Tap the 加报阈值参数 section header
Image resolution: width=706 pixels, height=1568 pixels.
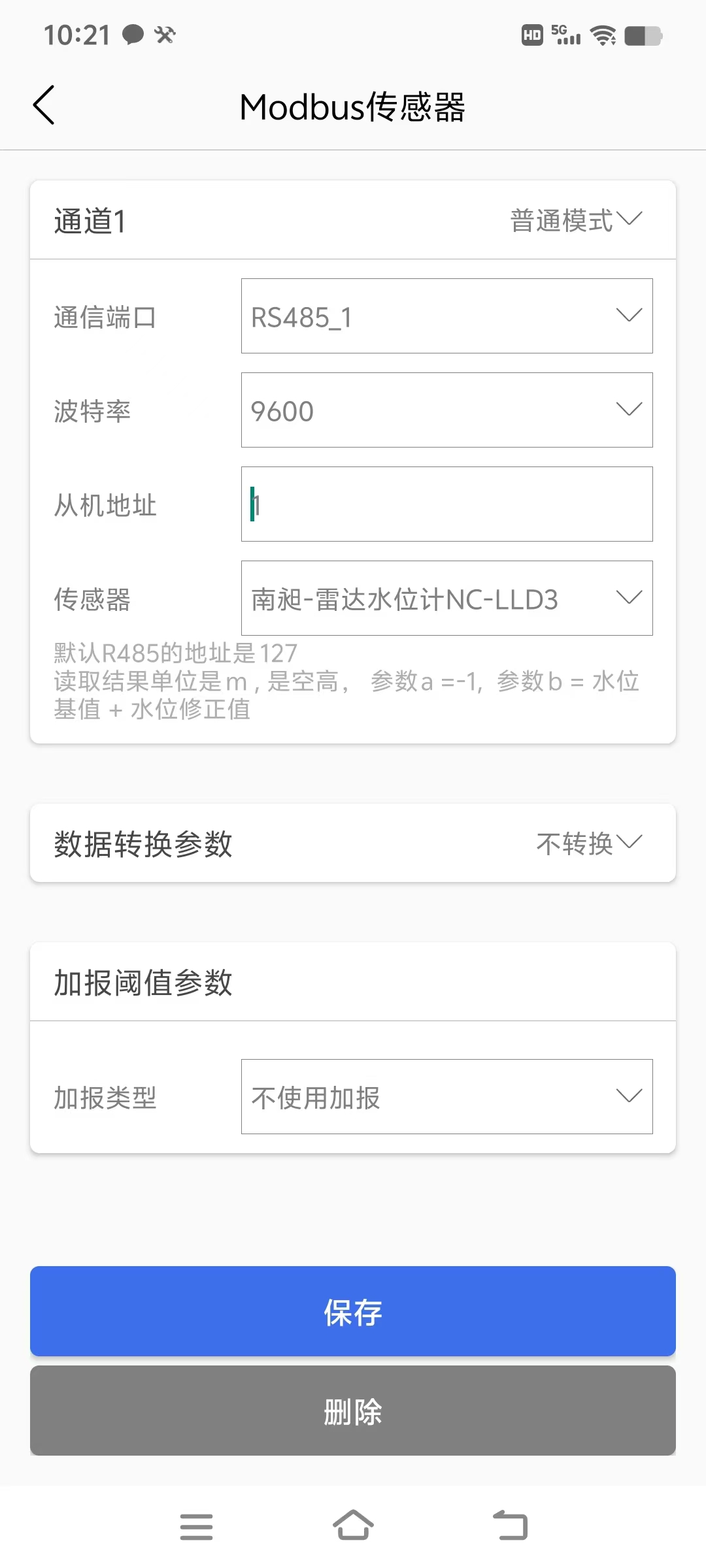143,982
